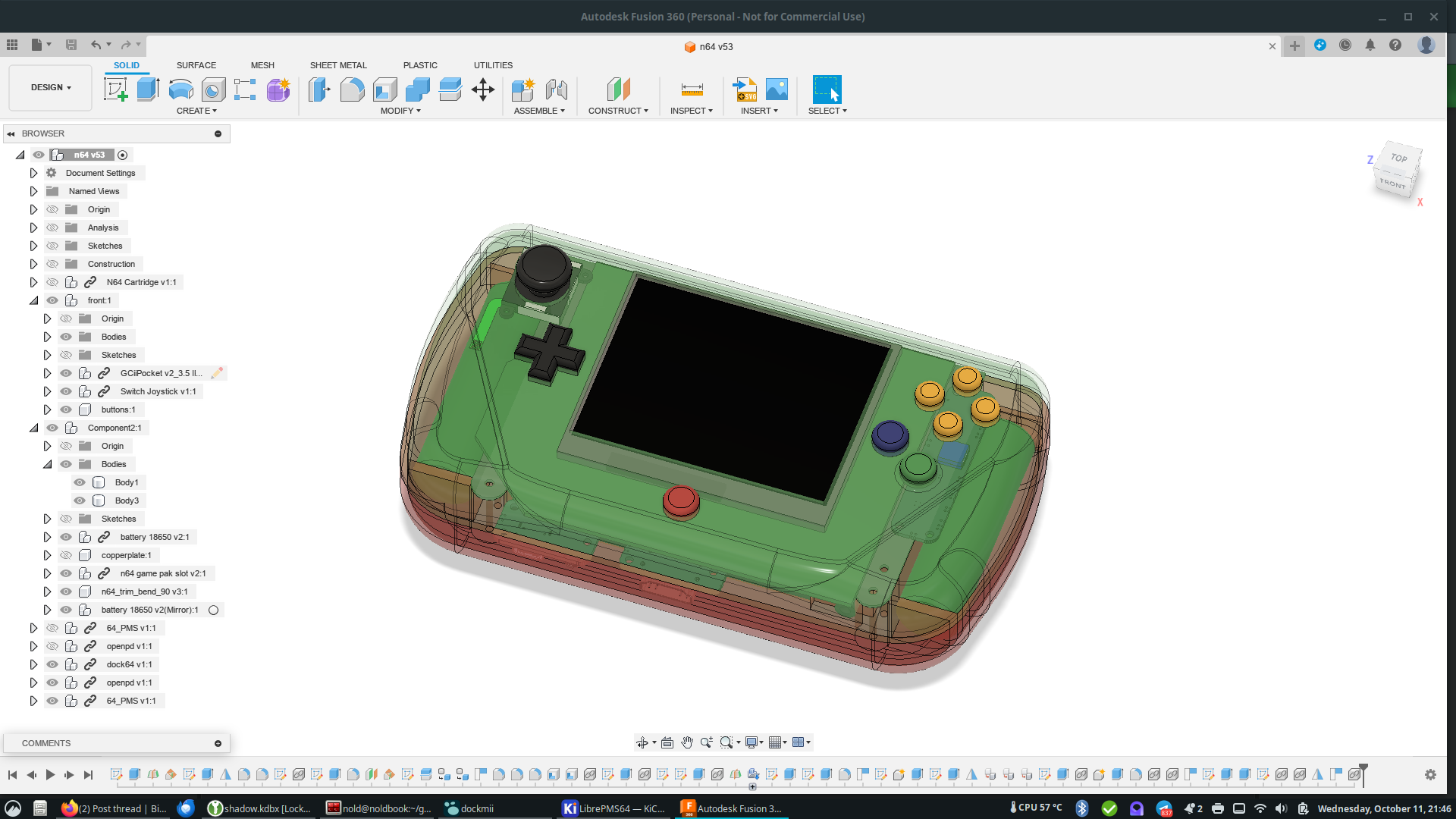This screenshot has height=819, width=1456.
Task: Click the Save icon
Action: click(71, 45)
